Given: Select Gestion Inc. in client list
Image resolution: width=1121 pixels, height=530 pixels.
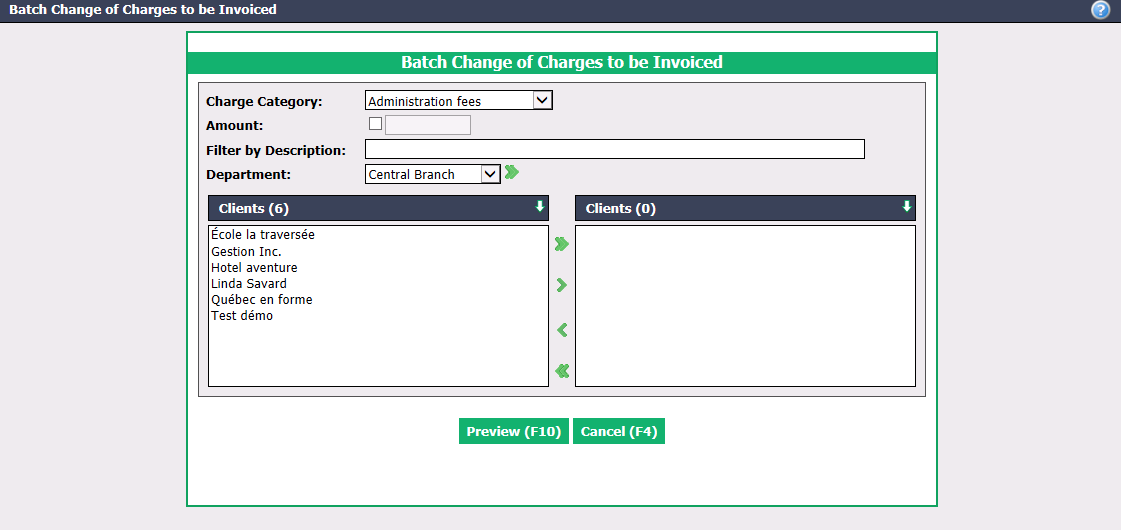Looking at the screenshot, I should pyautogui.click(x=247, y=251).
